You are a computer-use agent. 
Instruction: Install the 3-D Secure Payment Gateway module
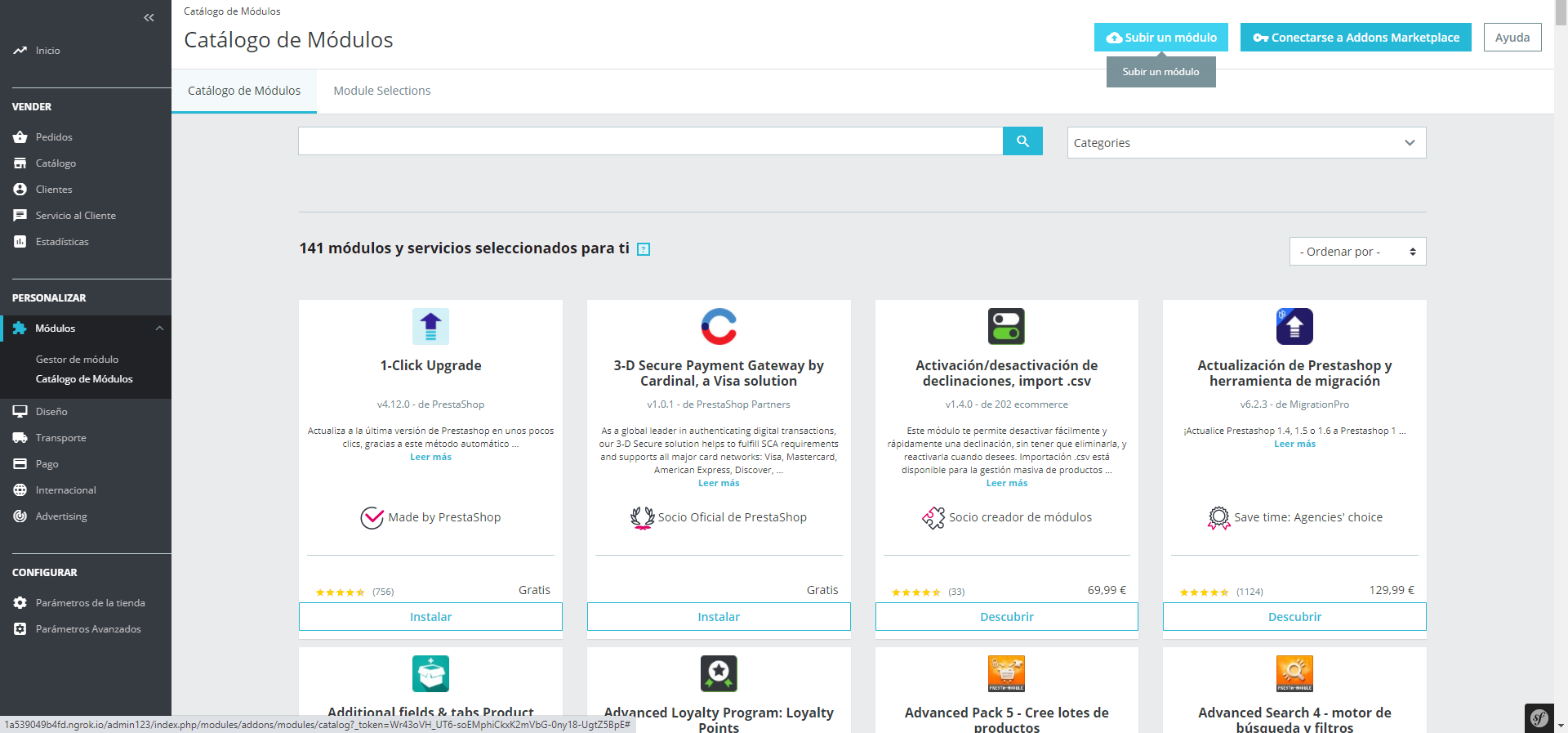coord(719,617)
